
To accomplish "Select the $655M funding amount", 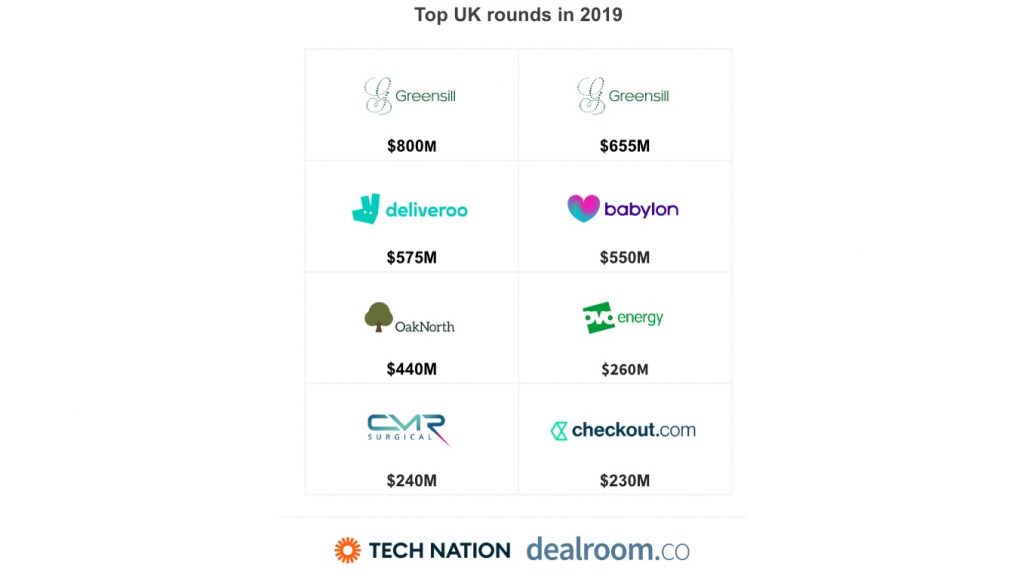I will (x=625, y=146).
